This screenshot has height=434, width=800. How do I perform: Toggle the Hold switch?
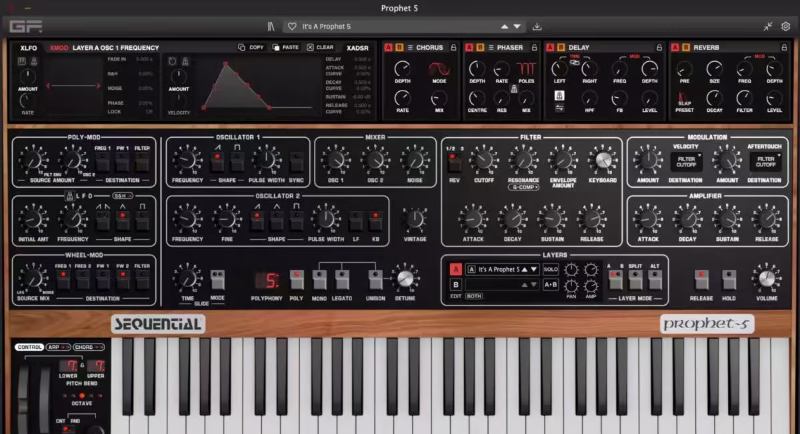[x=729, y=279]
